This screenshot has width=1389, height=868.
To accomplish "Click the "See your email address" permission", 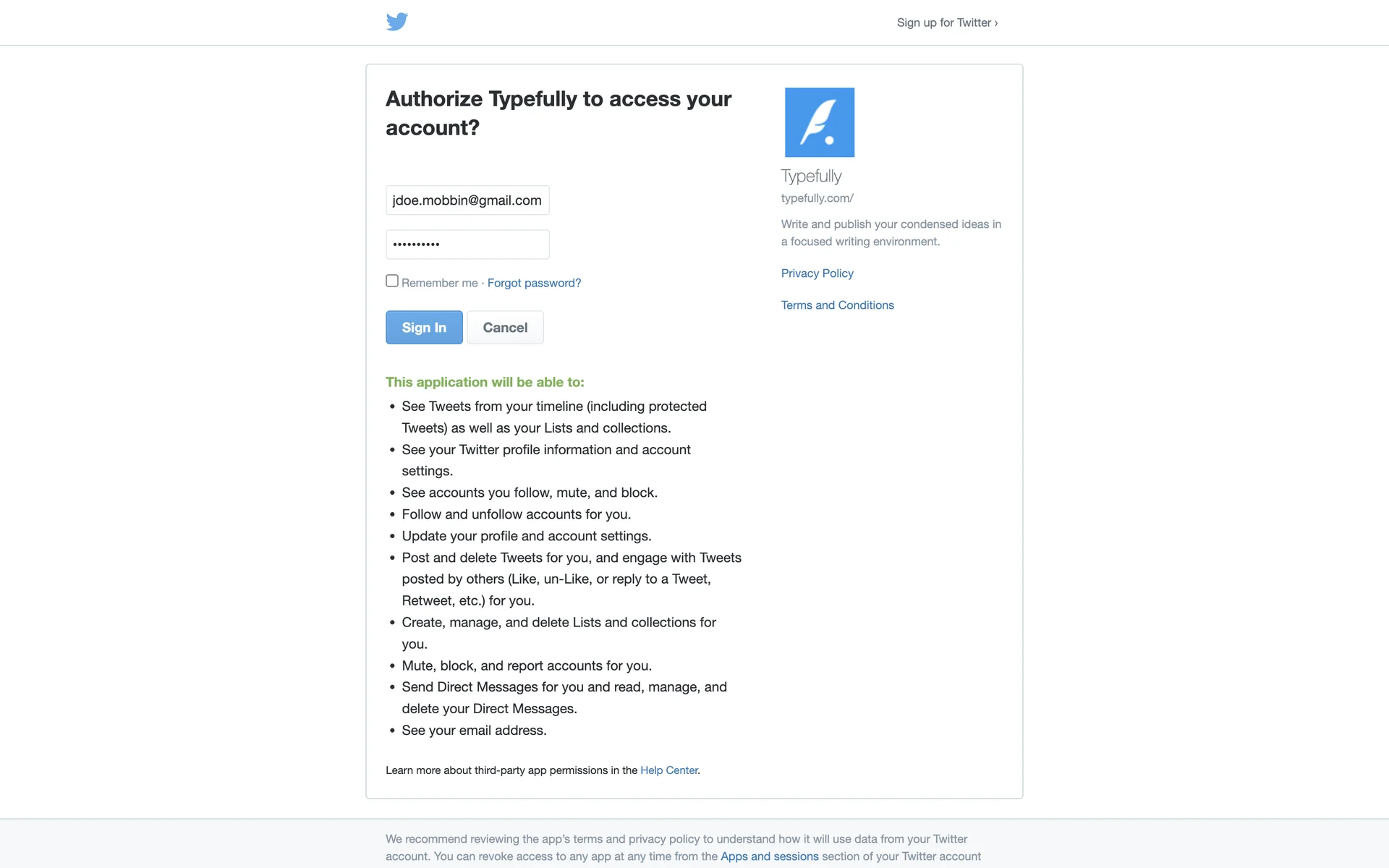I will click(x=474, y=731).
